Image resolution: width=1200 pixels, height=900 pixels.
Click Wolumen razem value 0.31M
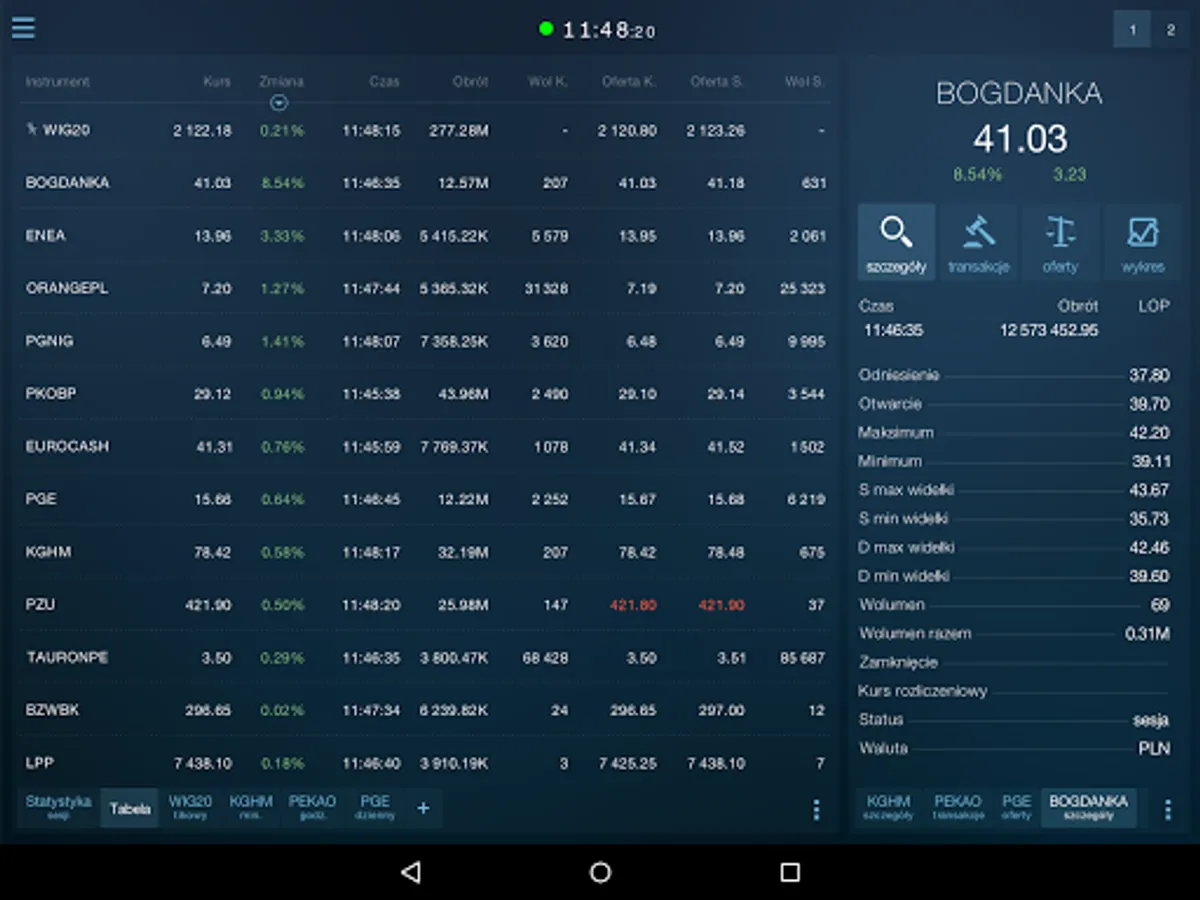(x=1147, y=634)
